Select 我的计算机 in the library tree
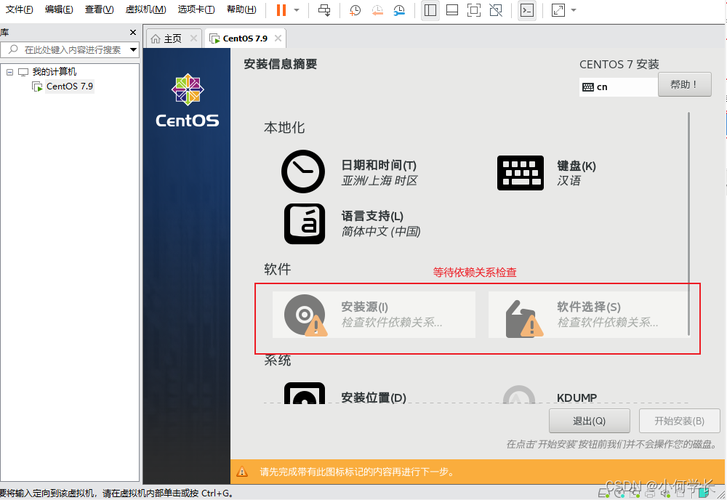 (x=54, y=72)
